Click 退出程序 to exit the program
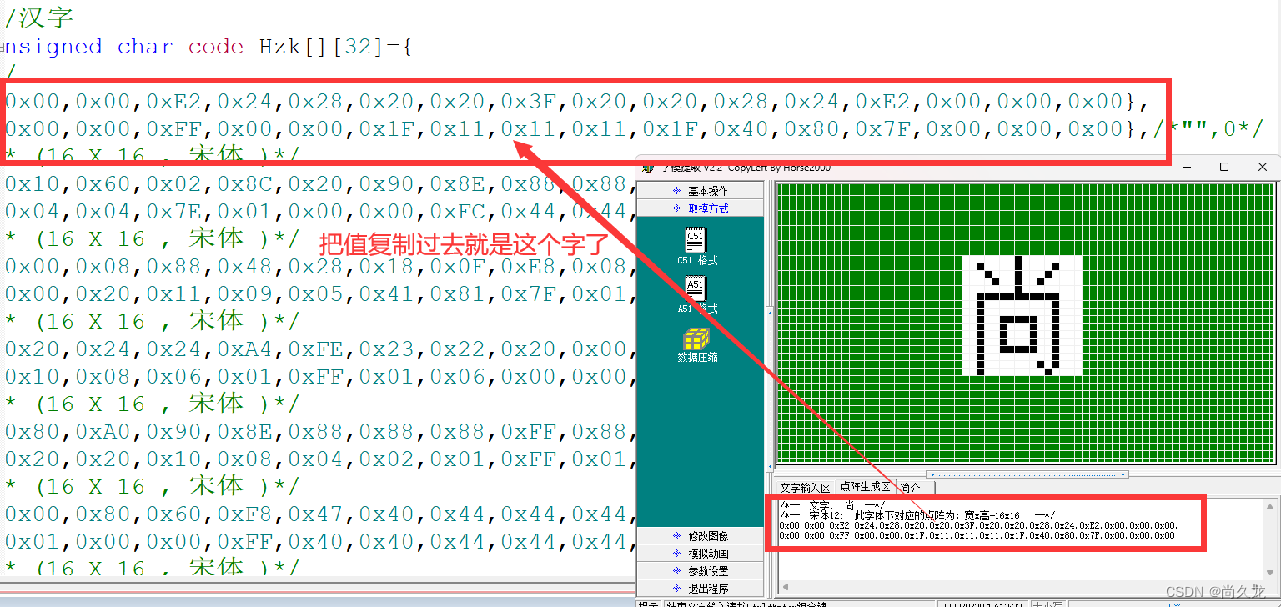This screenshot has height=608, width=1281. (700, 588)
